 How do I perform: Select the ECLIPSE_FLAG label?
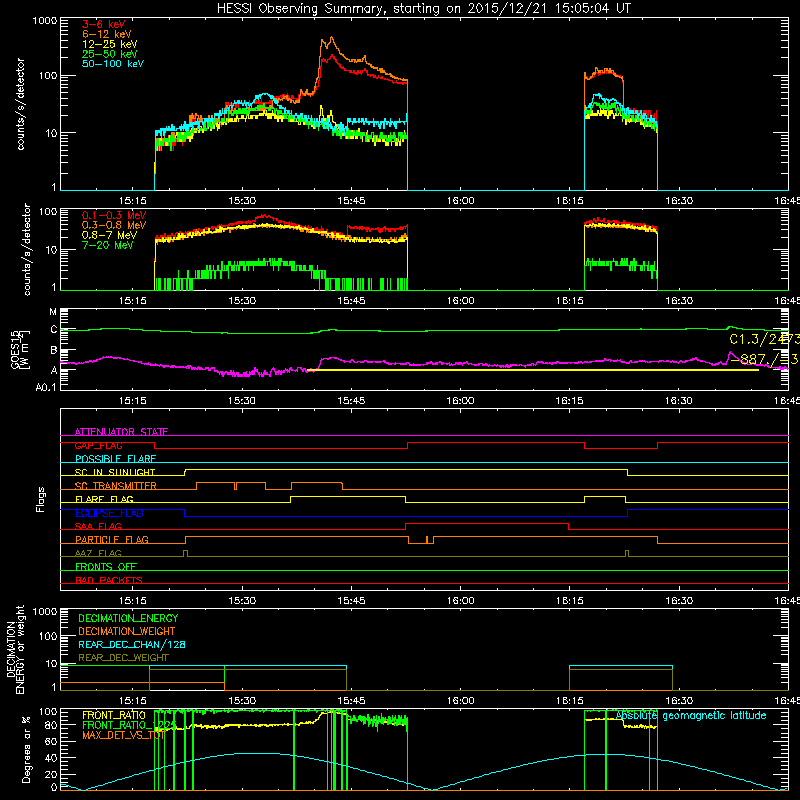point(109,513)
